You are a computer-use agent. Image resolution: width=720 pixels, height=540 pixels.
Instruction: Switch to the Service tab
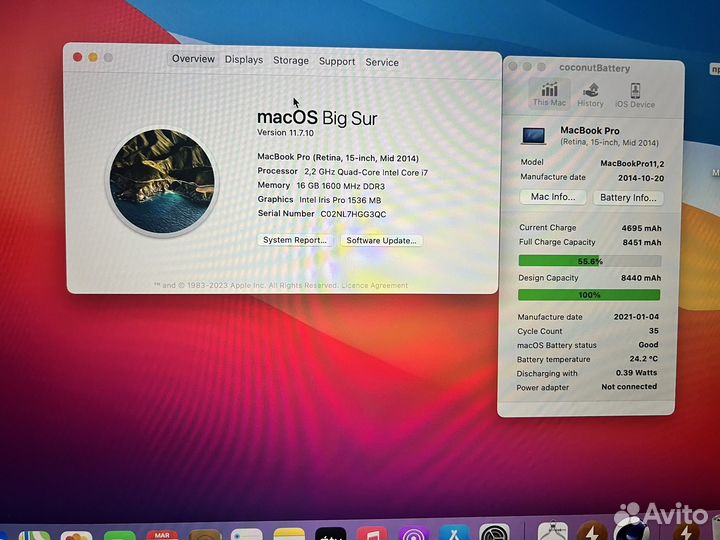tap(382, 62)
